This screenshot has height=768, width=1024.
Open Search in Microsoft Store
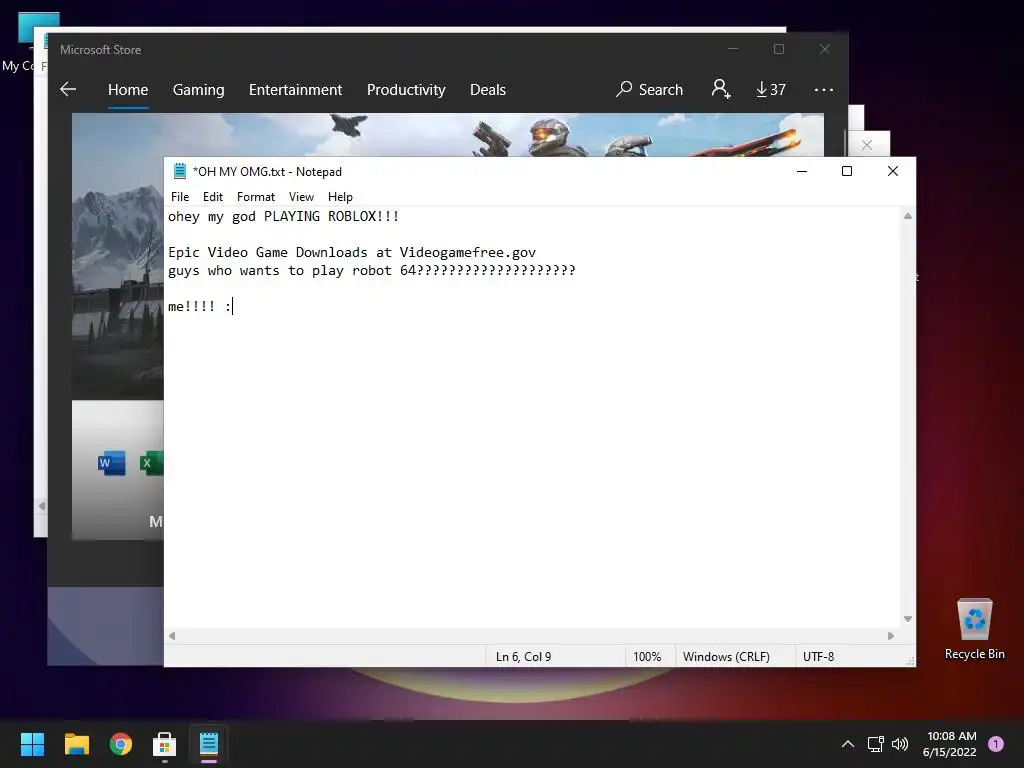point(649,89)
